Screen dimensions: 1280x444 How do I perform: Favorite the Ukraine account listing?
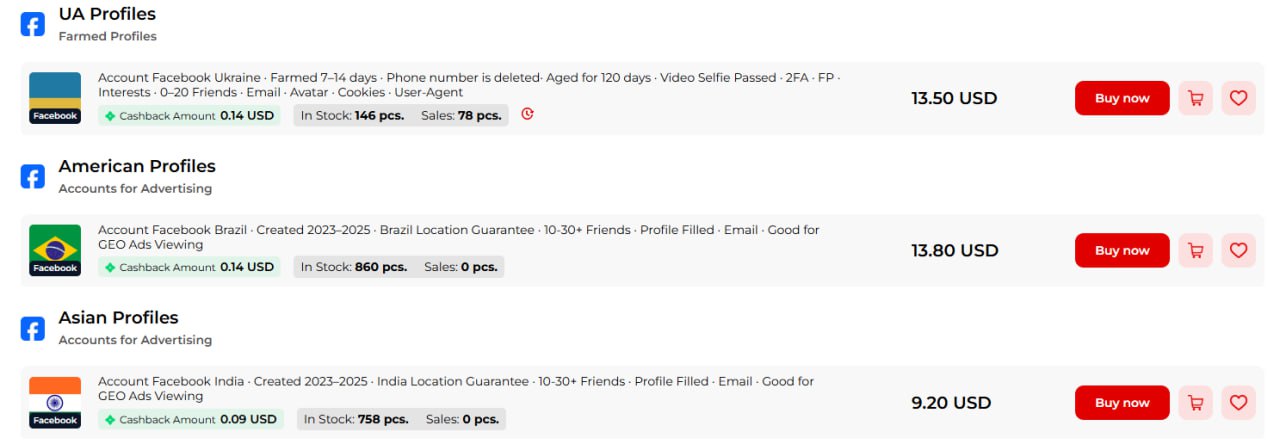[1238, 98]
